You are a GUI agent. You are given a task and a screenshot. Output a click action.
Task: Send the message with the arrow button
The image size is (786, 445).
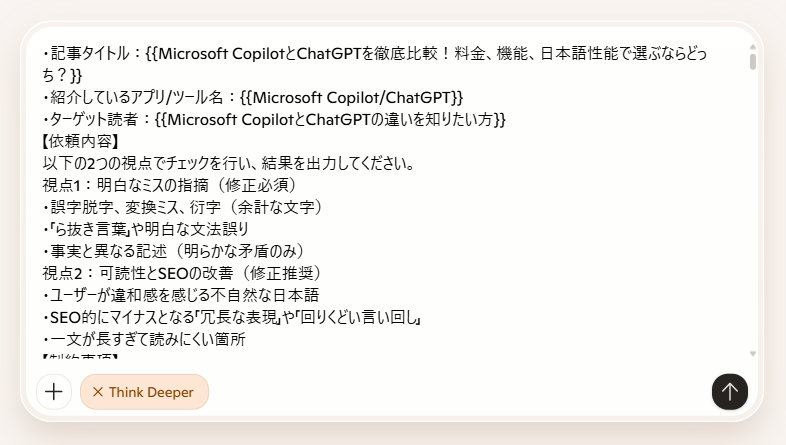[729, 392]
